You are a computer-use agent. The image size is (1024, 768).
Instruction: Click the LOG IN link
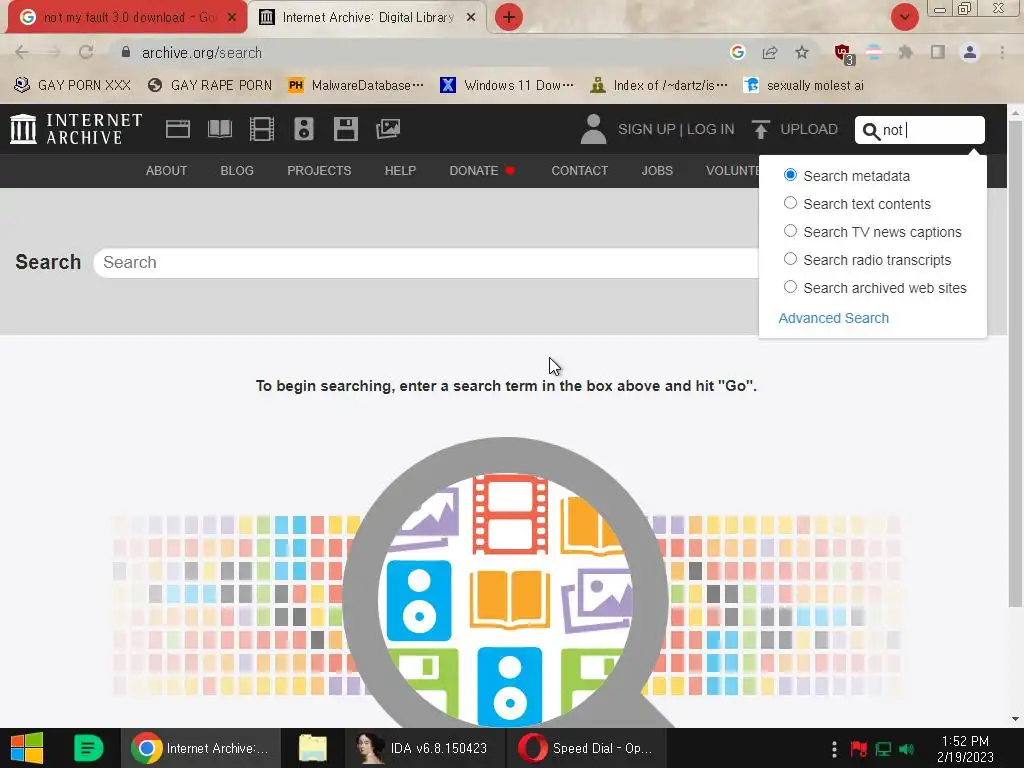711,129
